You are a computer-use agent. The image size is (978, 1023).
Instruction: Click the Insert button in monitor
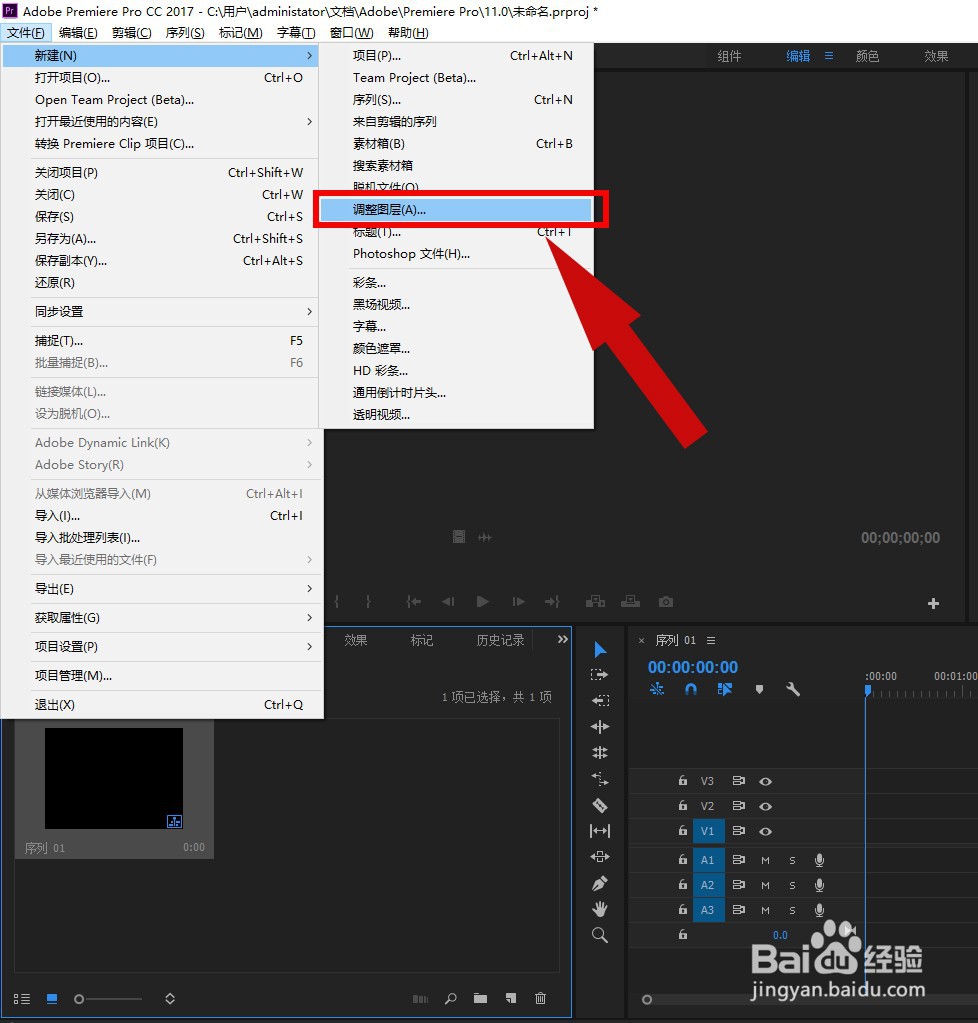(x=595, y=602)
